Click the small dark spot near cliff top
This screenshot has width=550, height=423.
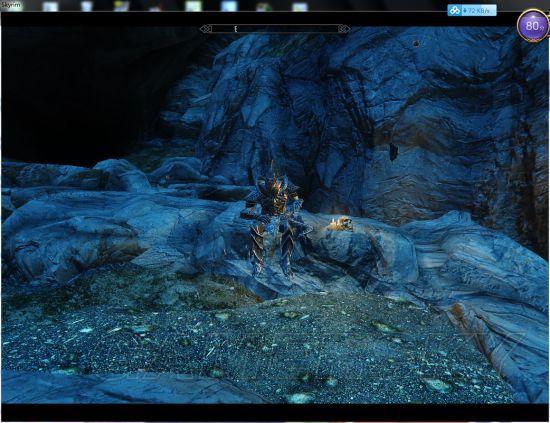click(x=416, y=43)
